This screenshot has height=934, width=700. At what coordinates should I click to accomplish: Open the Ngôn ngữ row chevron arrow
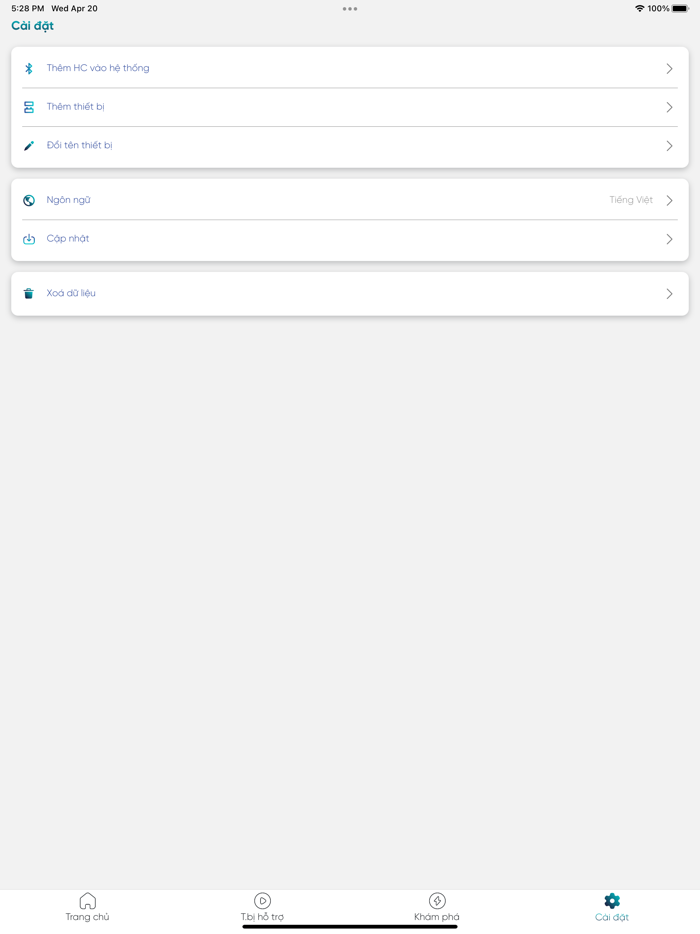tap(669, 201)
